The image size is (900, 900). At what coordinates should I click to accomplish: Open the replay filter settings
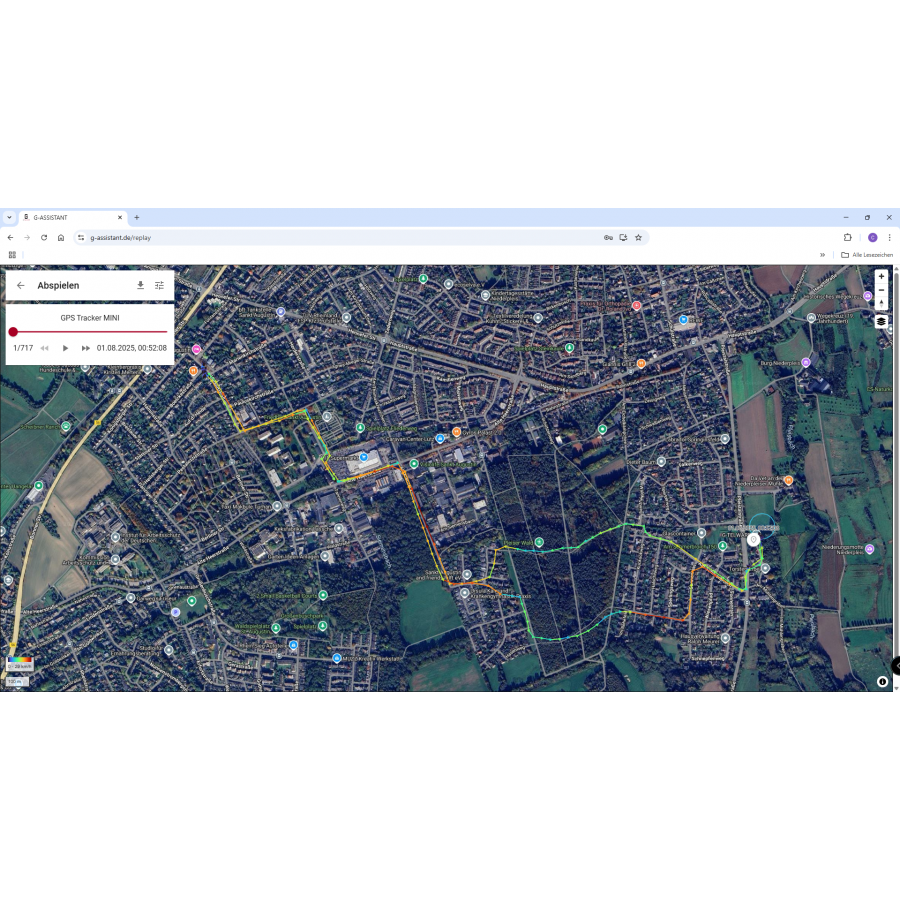tap(159, 285)
